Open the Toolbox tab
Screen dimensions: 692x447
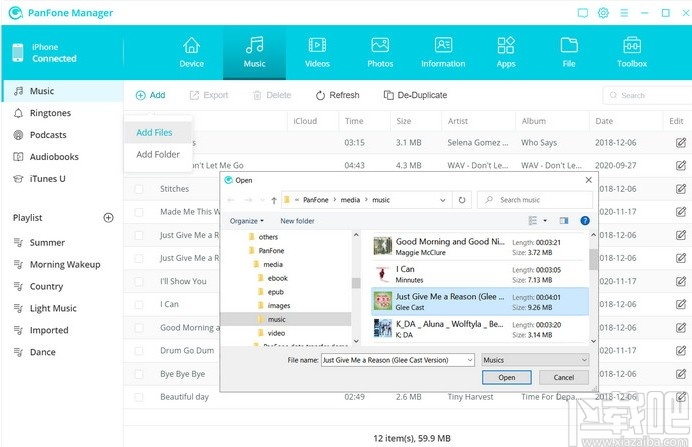pos(632,53)
